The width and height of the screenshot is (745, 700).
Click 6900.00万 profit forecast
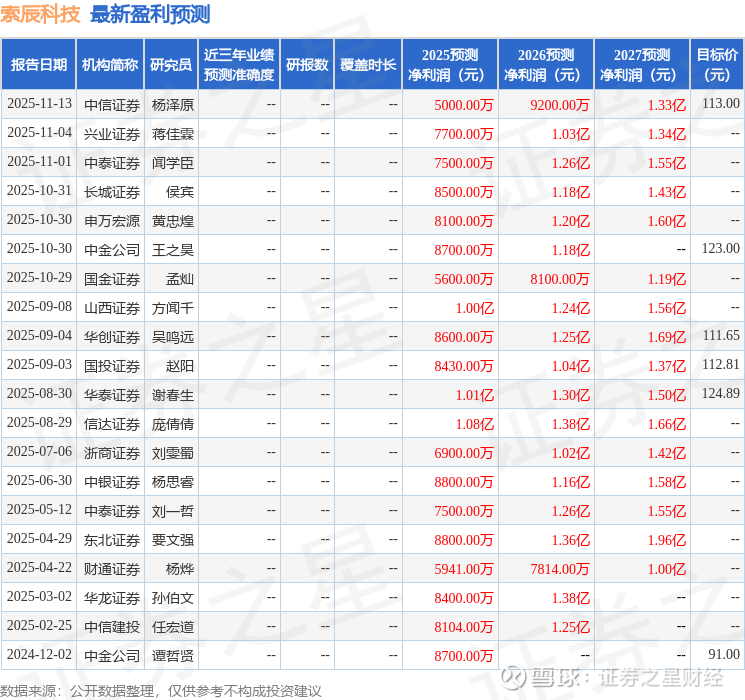click(x=463, y=453)
